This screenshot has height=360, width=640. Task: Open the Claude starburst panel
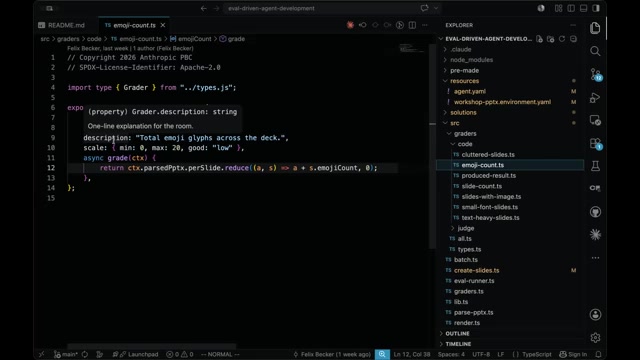tap(595, 235)
